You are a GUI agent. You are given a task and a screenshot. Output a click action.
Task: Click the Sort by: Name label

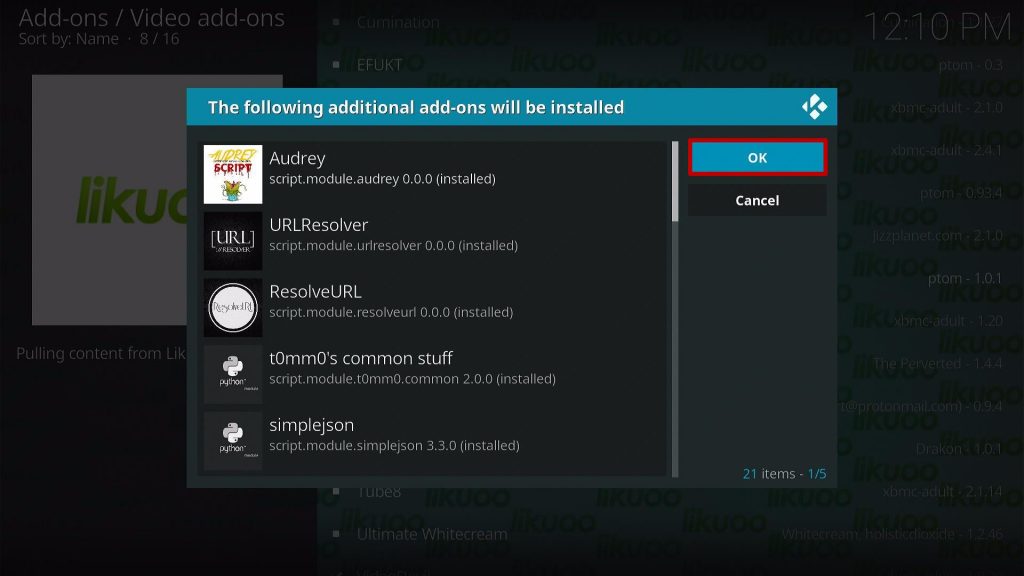tap(69, 39)
